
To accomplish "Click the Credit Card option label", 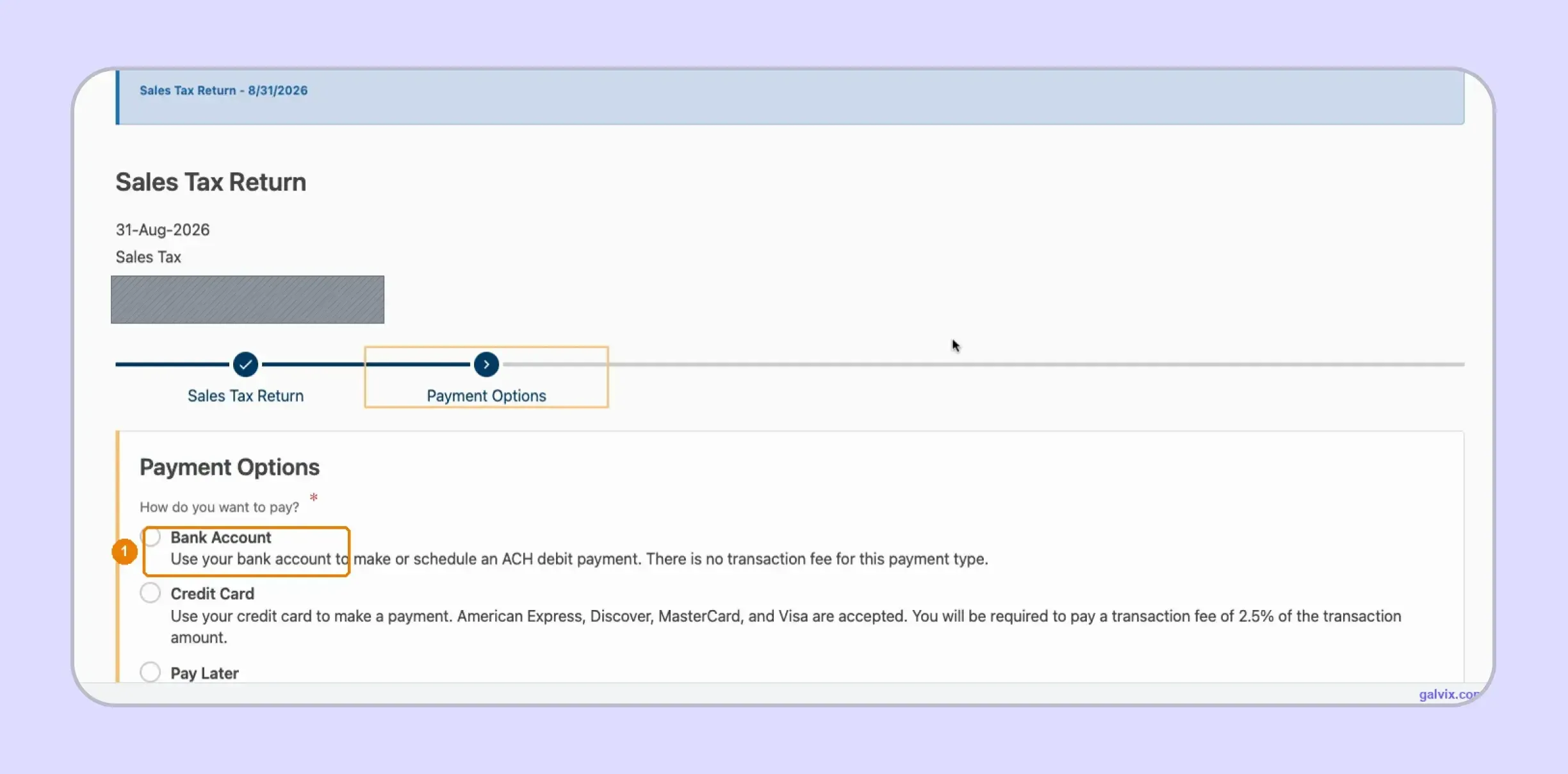I will (x=212, y=593).
